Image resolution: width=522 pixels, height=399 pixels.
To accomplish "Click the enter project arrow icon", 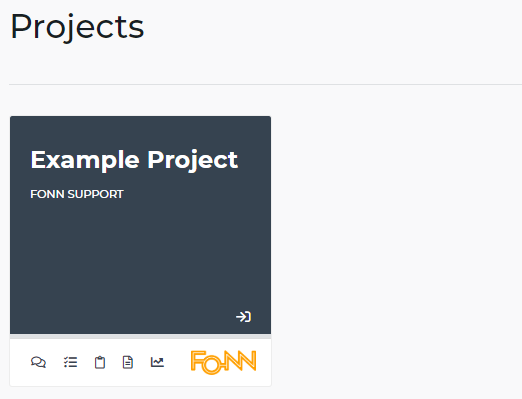I will (243, 317).
